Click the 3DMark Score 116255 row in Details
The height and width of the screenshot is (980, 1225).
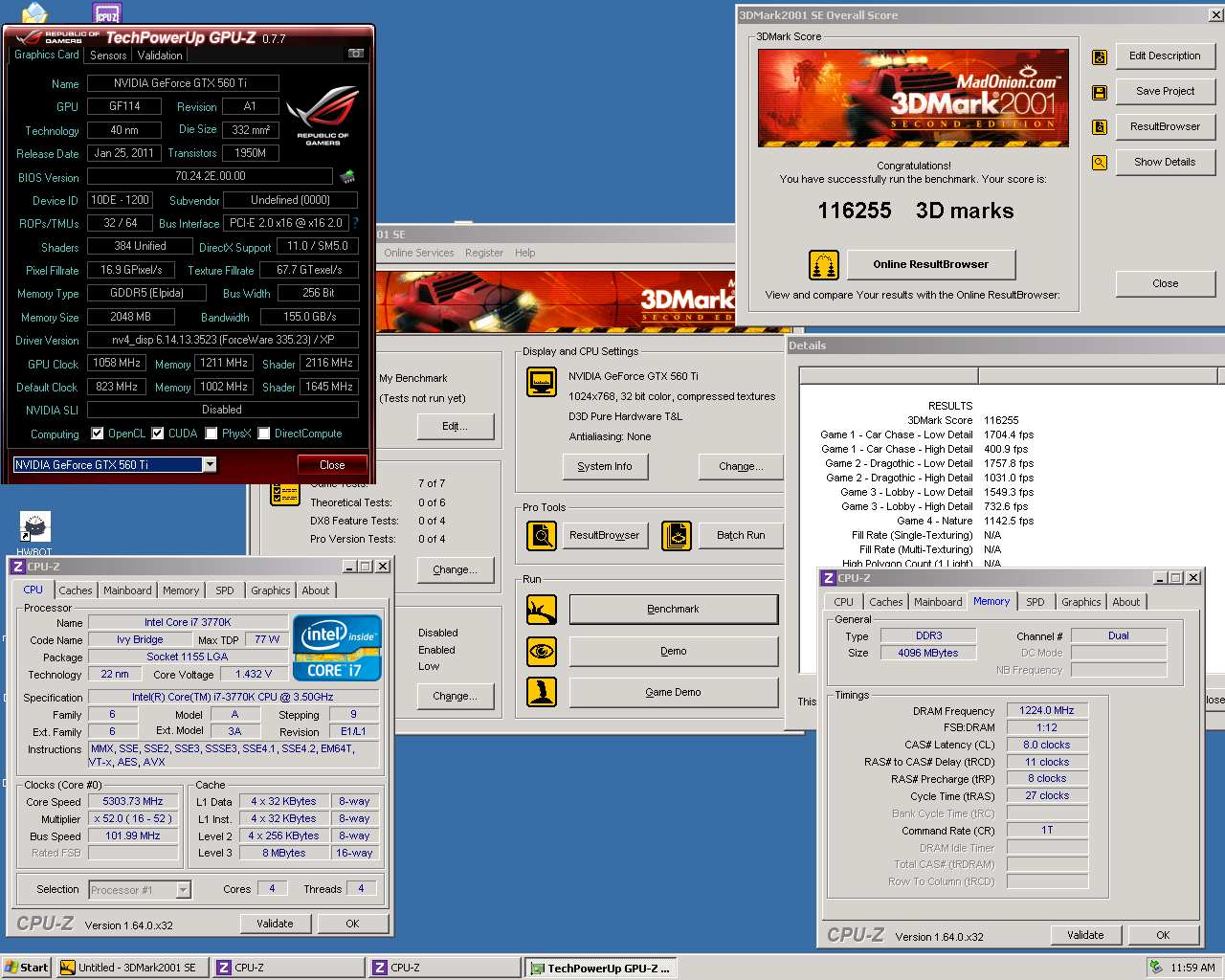[964, 420]
